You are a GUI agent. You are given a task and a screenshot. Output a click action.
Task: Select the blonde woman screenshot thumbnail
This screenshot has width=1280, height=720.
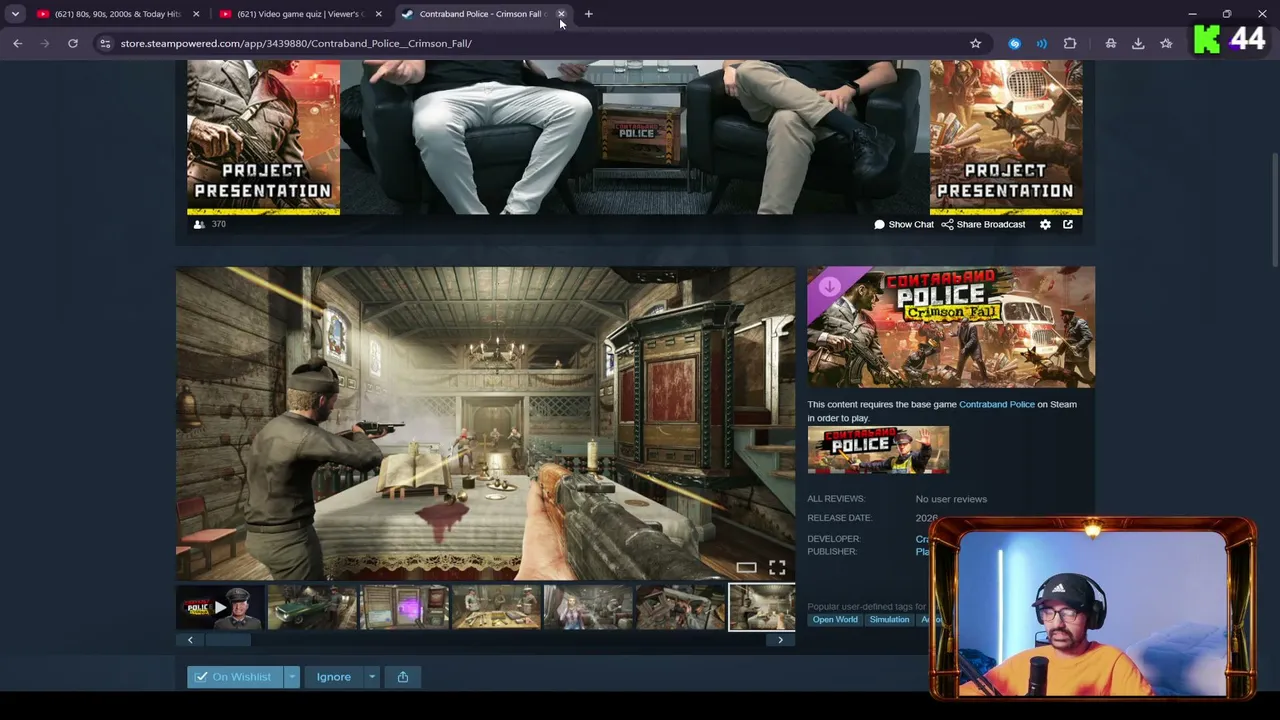(588, 607)
